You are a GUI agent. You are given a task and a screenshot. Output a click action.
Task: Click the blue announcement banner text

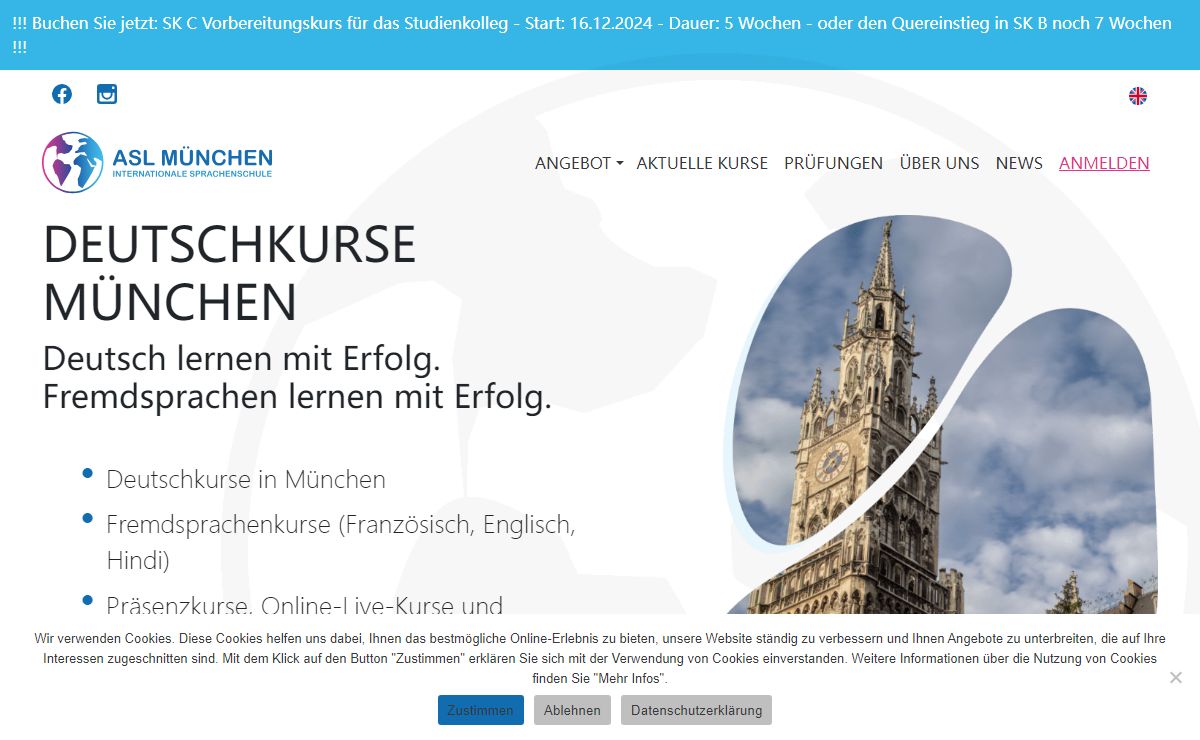pyautogui.click(x=592, y=35)
